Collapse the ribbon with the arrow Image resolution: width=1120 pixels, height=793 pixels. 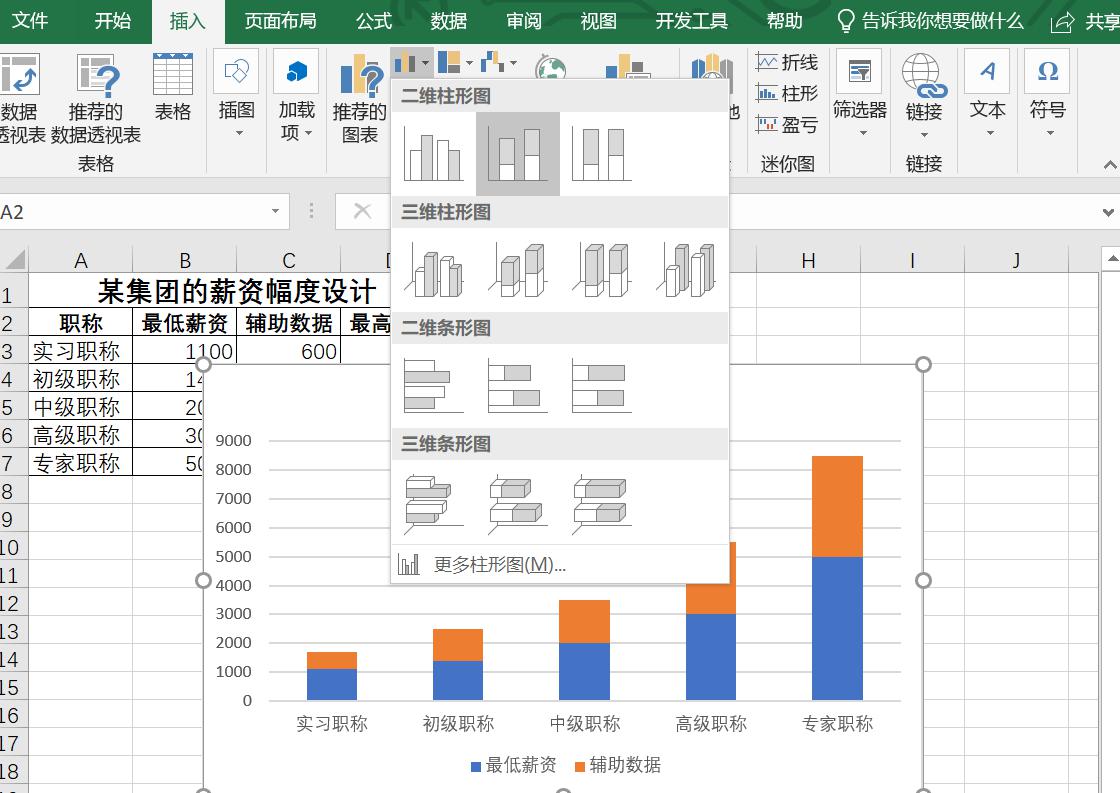coord(1109,165)
